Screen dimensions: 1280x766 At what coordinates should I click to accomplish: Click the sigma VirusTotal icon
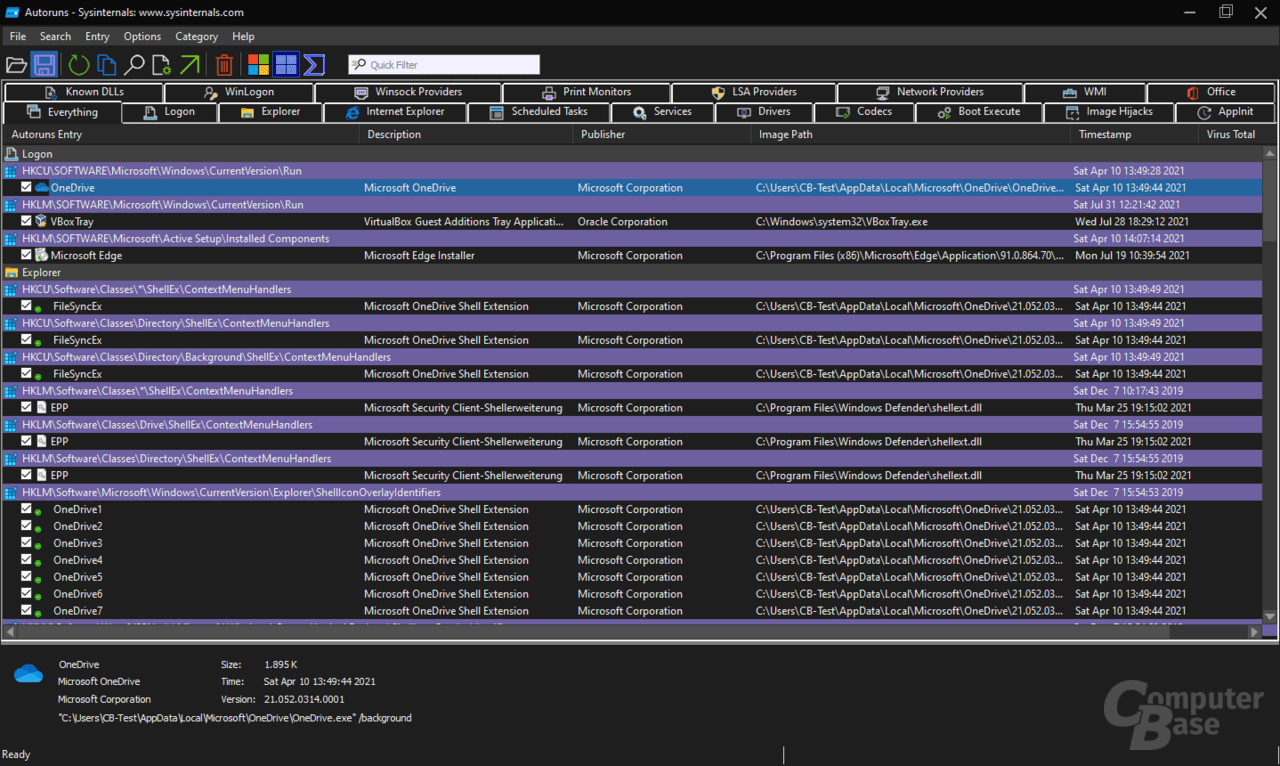pos(313,64)
